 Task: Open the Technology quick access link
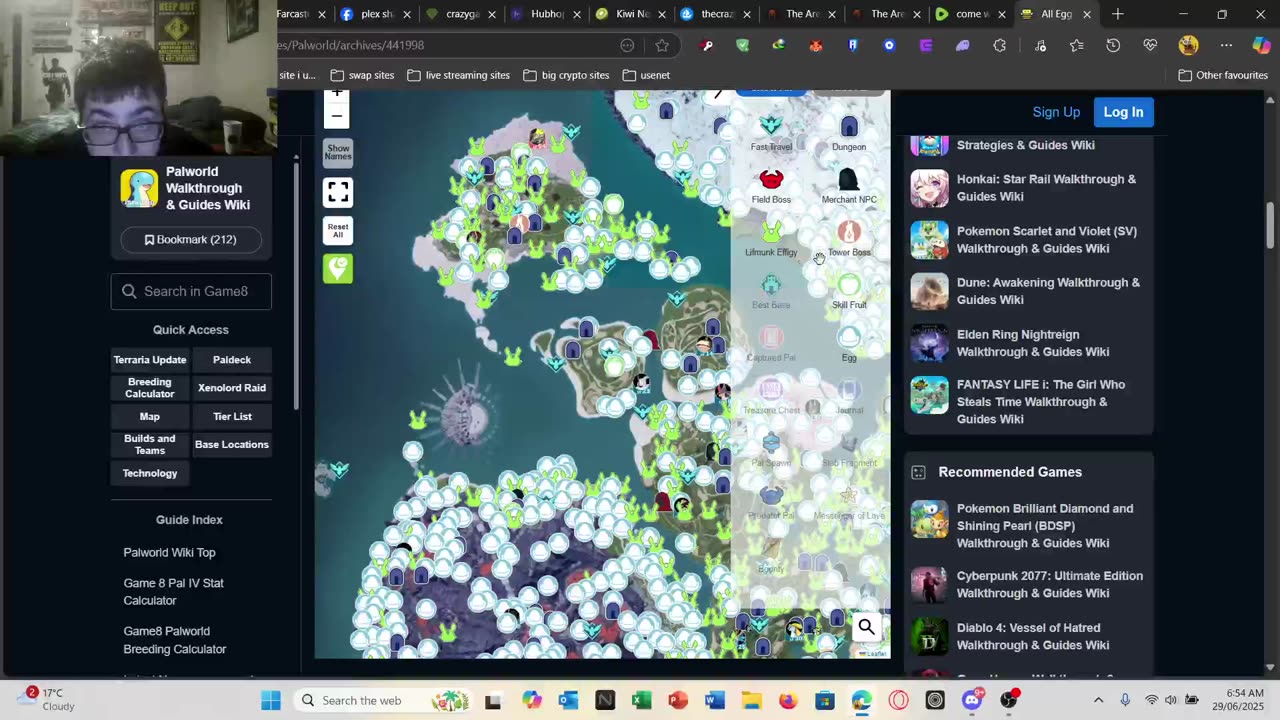click(150, 473)
